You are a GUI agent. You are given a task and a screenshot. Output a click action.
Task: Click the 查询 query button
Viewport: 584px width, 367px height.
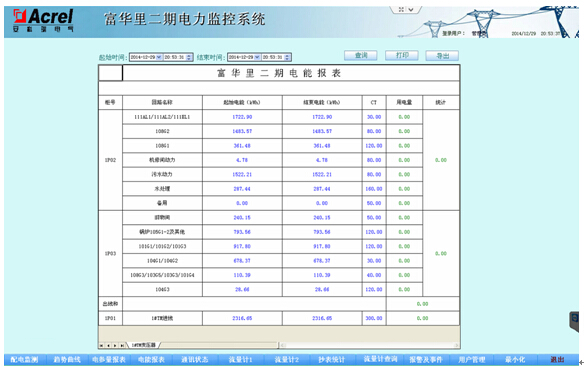tap(361, 56)
